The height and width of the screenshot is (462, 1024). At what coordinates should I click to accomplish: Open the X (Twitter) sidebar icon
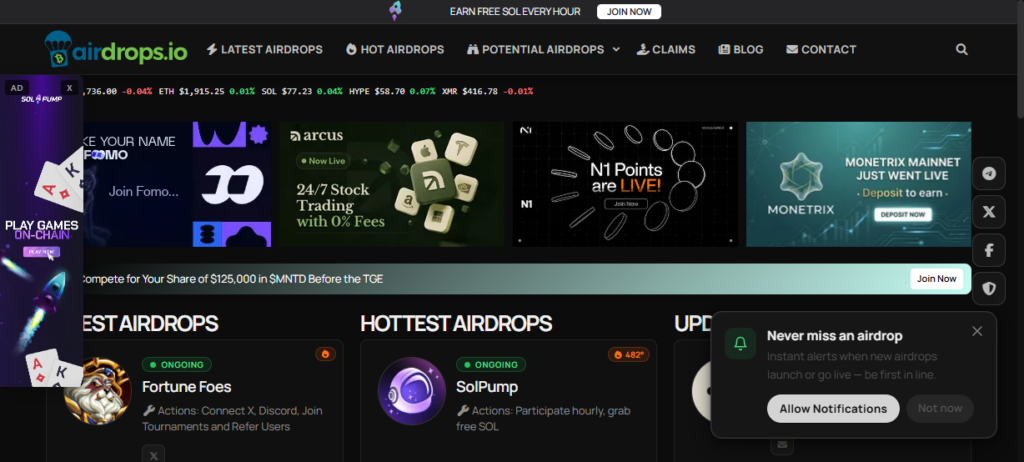pyautogui.click(x=989, y=212)
